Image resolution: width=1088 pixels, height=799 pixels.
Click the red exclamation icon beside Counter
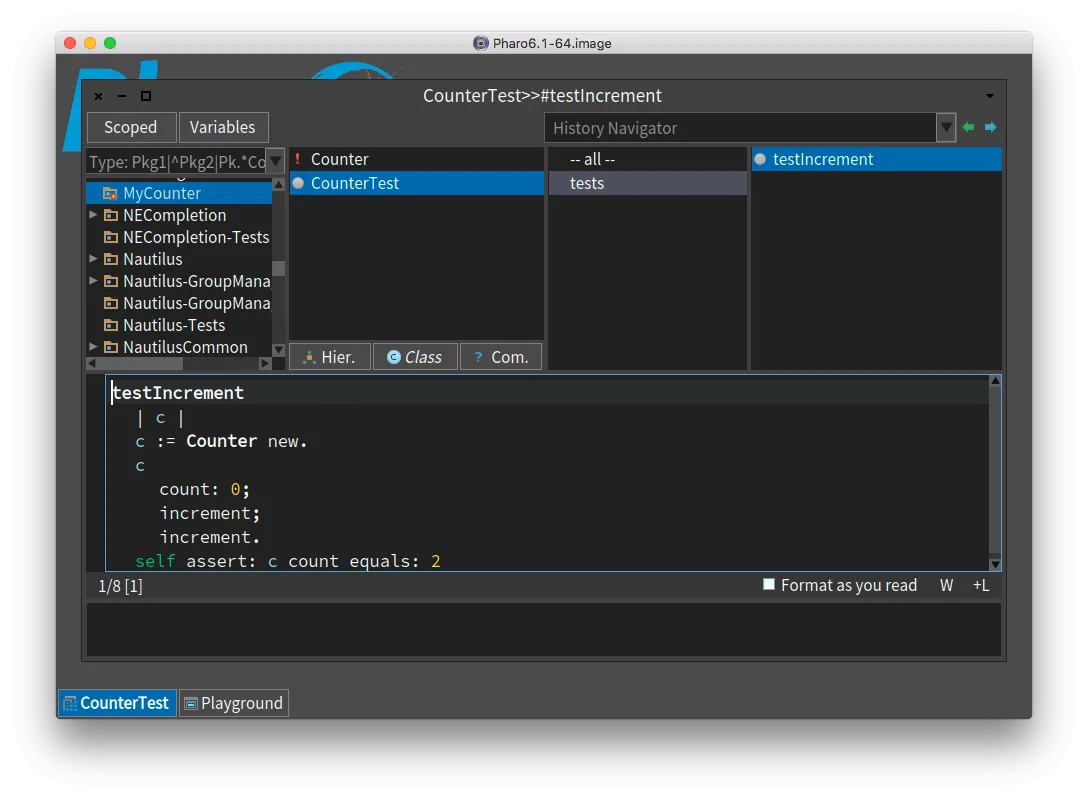(x=298, y=159)
